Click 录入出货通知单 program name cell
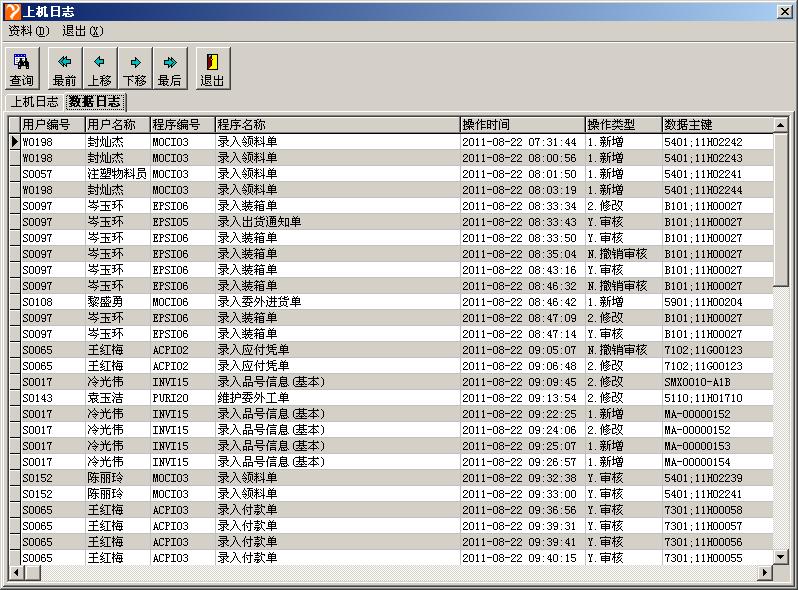Image resolution: width=798 pixels, height=590 pixels. pyautogui.click(x=337, y=222)
